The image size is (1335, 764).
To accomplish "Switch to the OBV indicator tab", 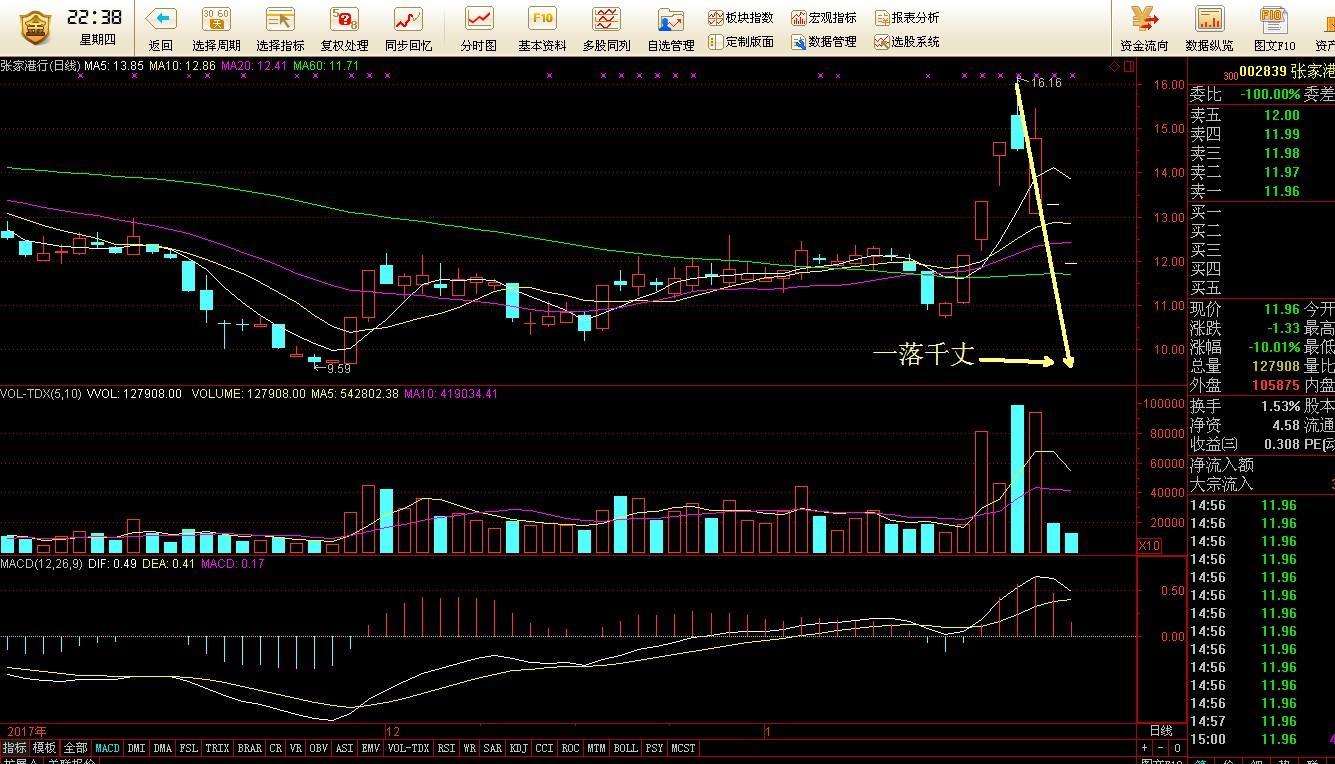I will [320, 748].
